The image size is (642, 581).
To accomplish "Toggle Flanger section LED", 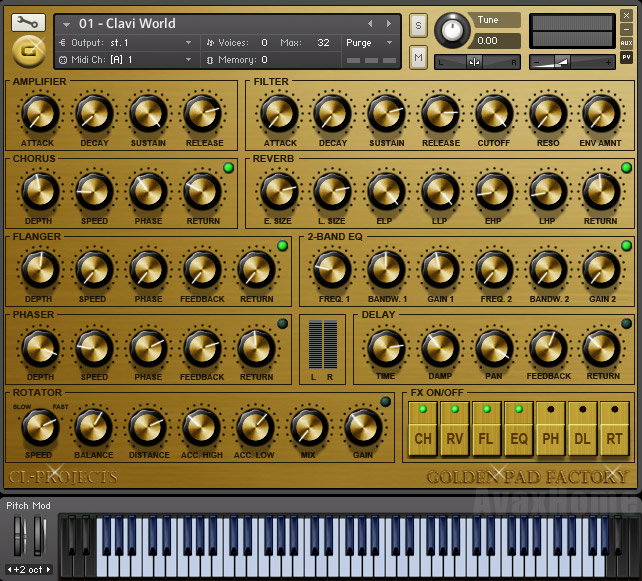I will point(283,246).
